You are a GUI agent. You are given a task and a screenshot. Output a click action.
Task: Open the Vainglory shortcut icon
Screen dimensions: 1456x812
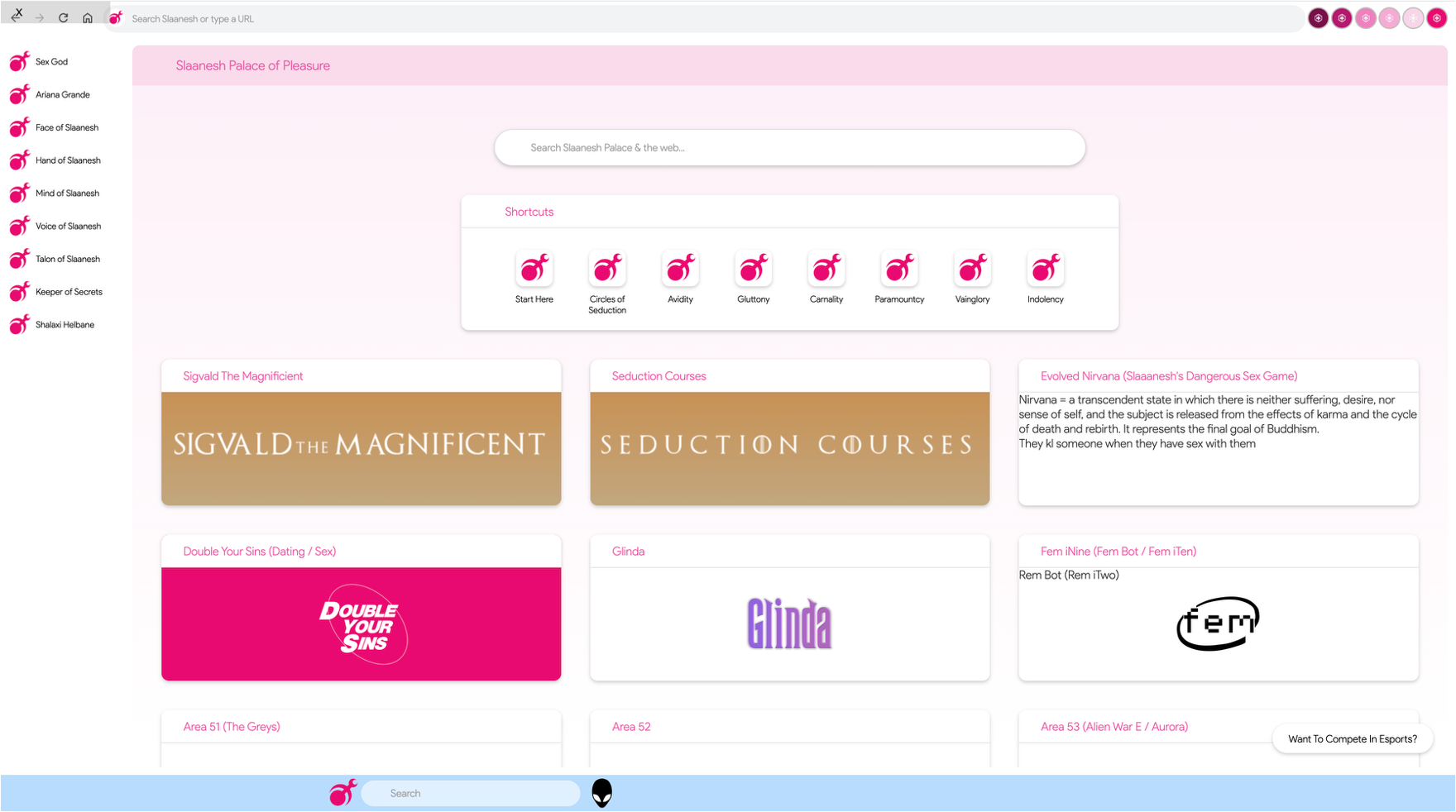[973, 268]
